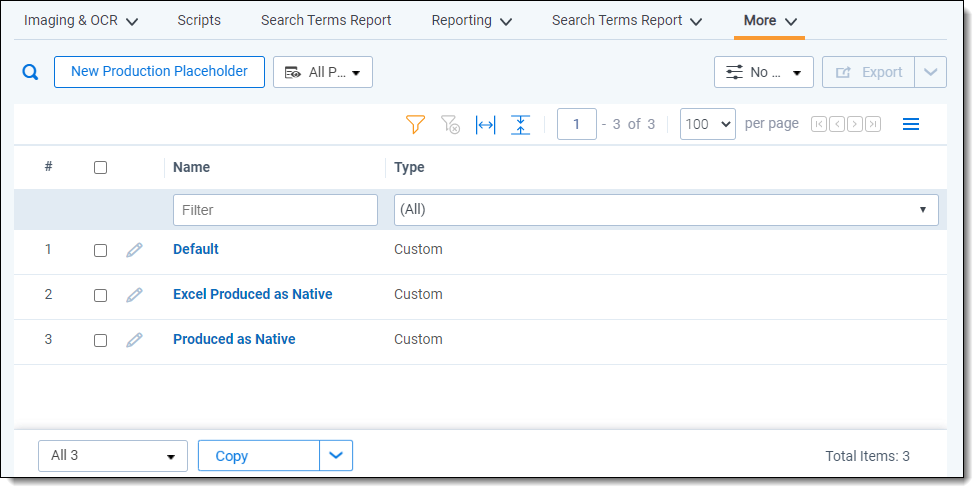Screen dimensions: 979x493
Task: Expand the All 3 selection dropdown
Action: click(112, 456)
